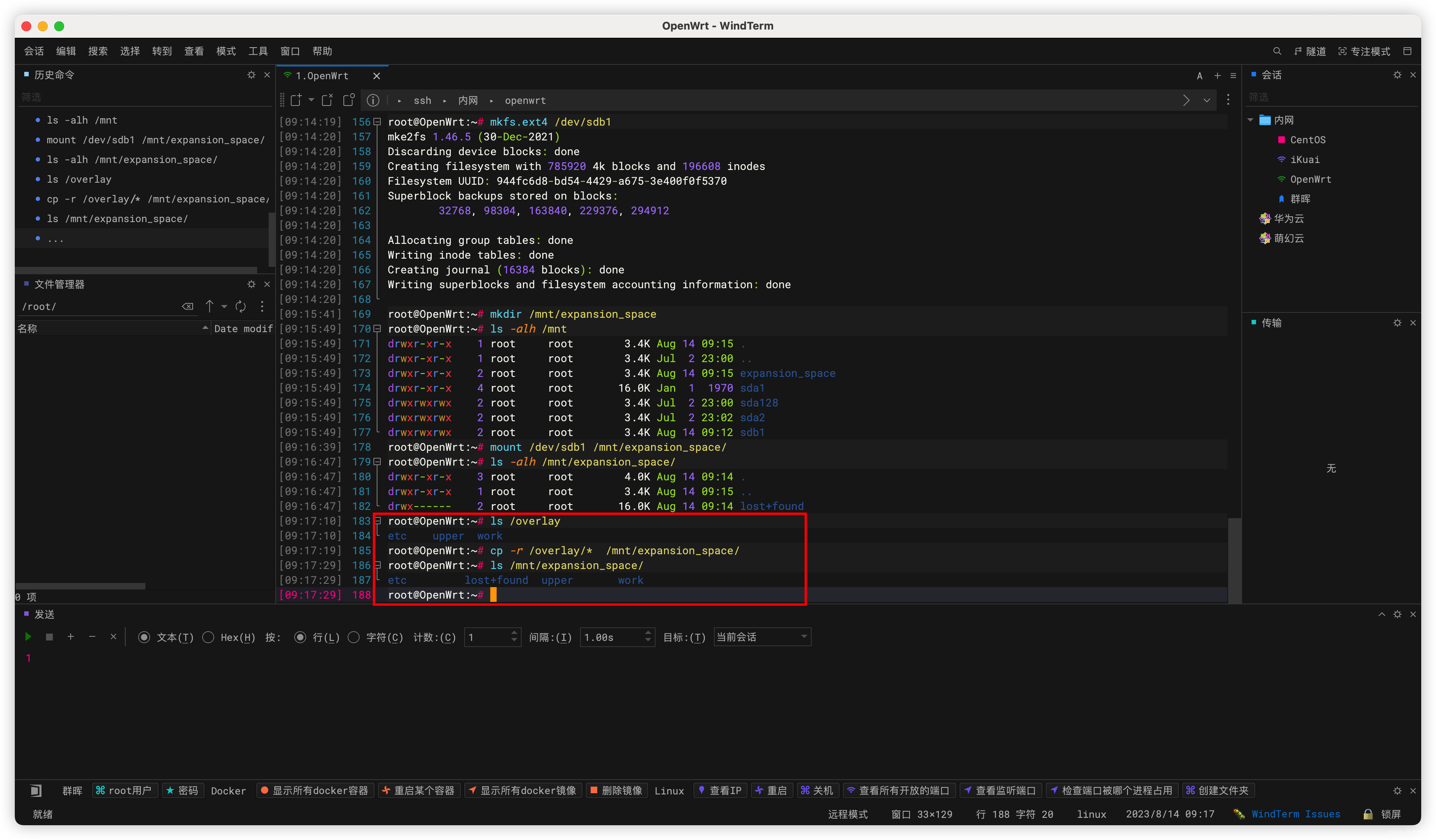Collapse the 内网 folder in sessions tree

click(1250, 120)
